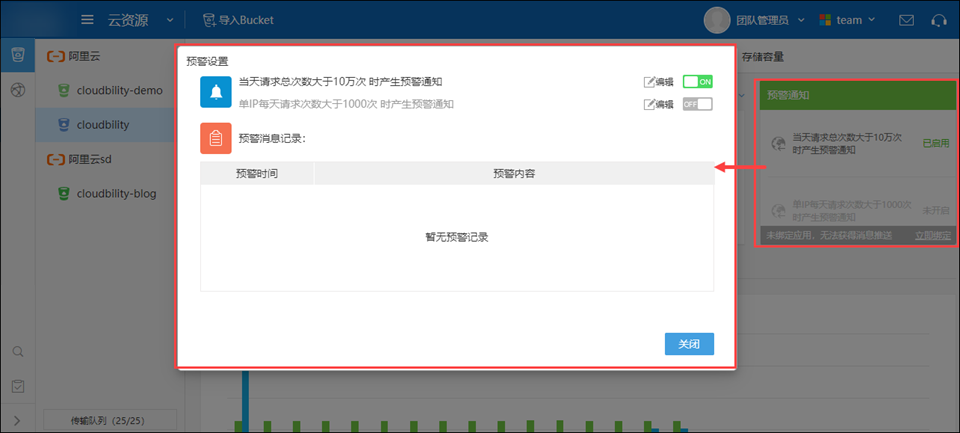
Task: Select cloudbility-blog bucket in the tree
Action: click(118, 194)
